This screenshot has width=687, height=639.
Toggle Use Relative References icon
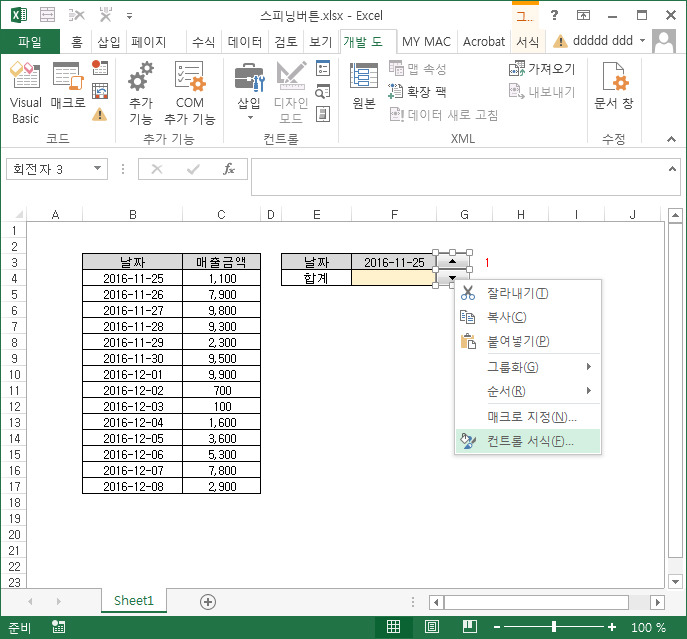coord(100,91)
